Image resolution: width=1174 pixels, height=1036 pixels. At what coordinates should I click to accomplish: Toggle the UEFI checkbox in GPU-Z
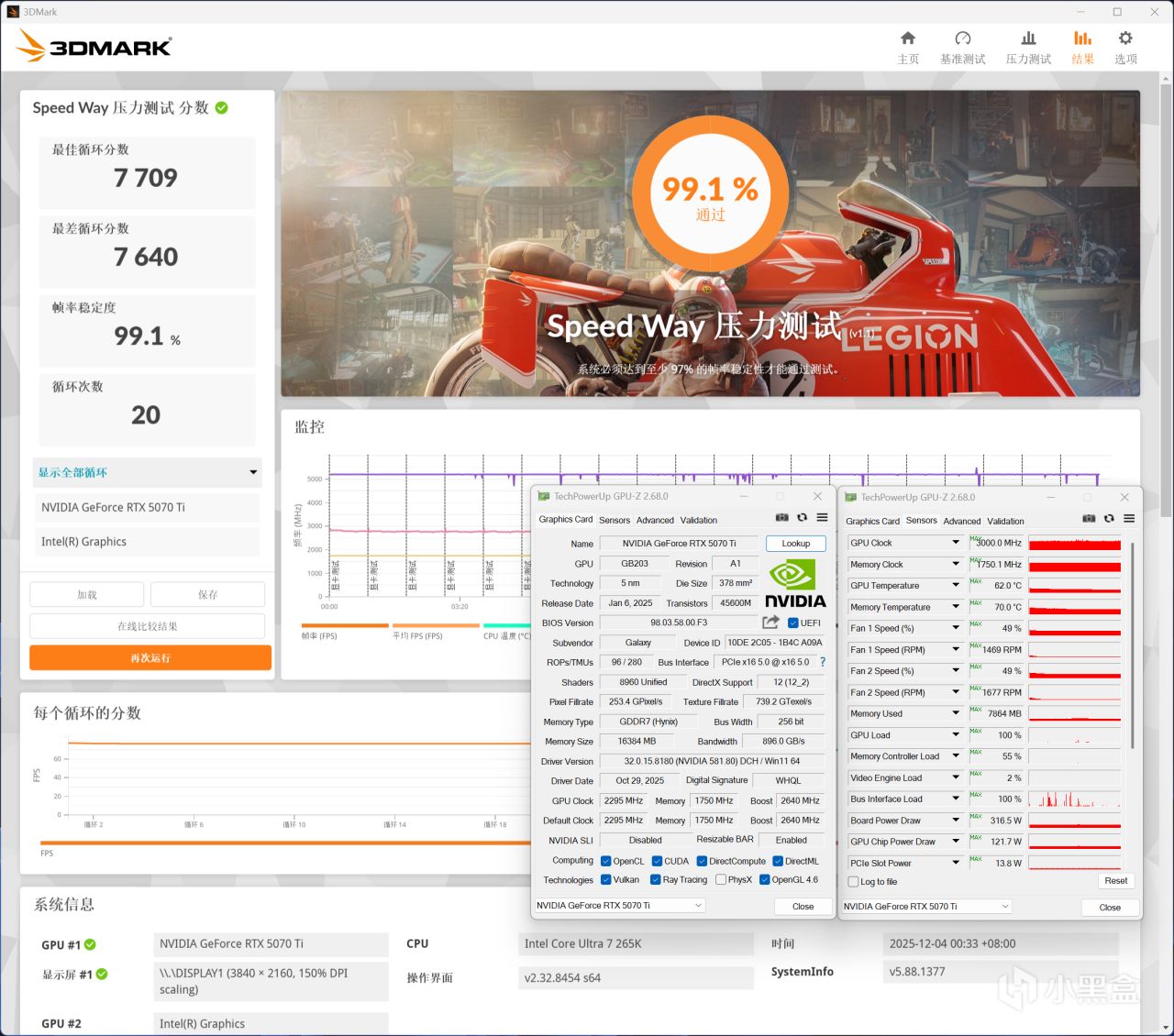[x=793, y=623]
